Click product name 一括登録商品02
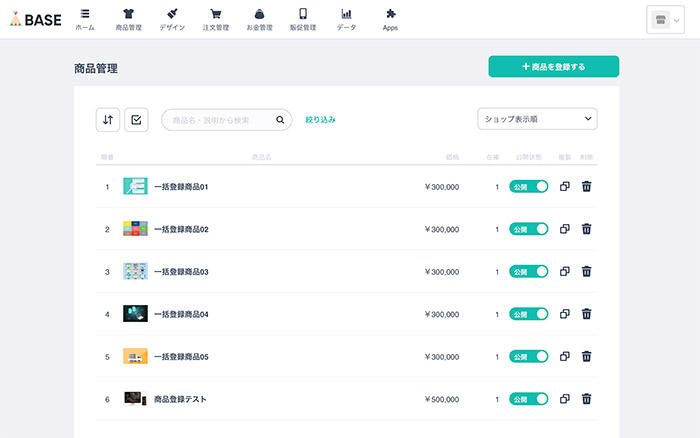Image resolution: width=700 pixels, height=438 pixels. pos(181,229)
